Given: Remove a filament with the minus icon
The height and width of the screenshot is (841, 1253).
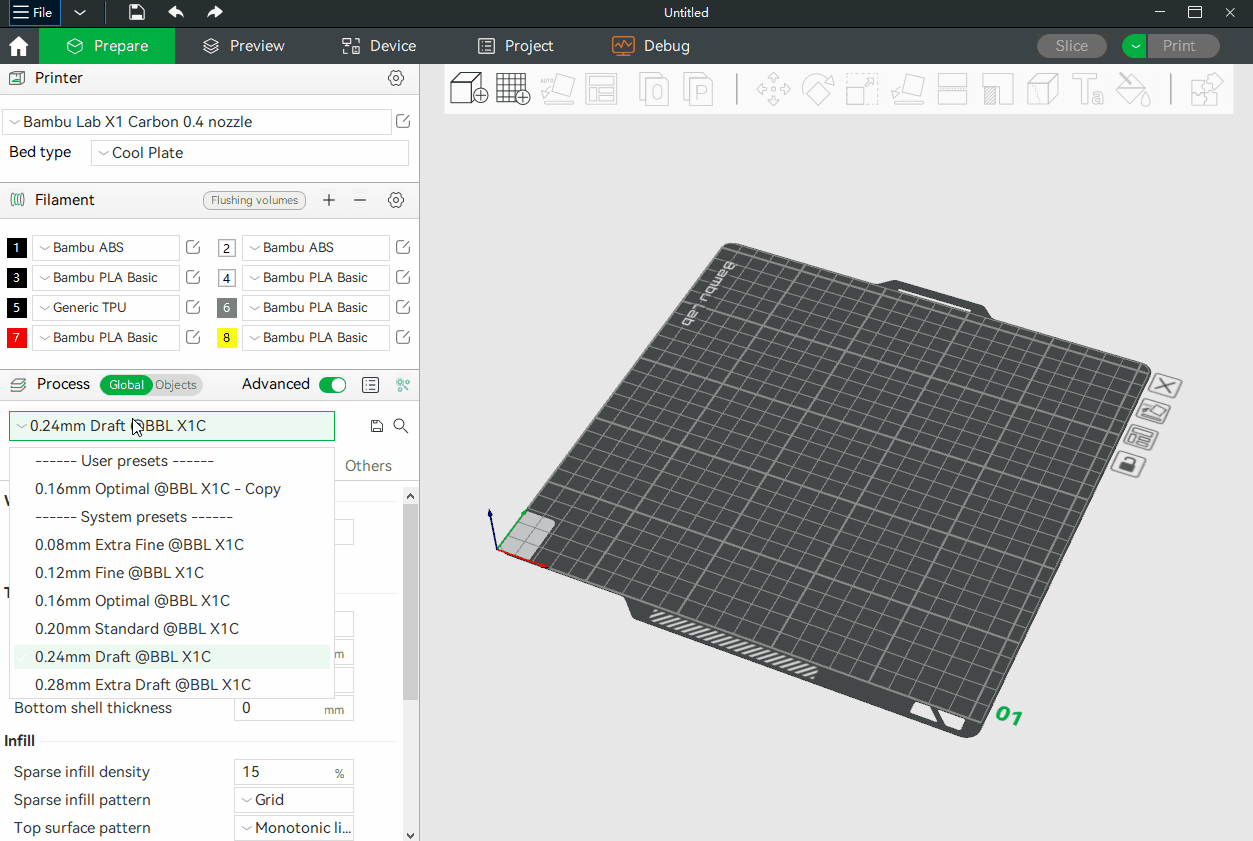Looking at the screenshot, I should (x=360, y=200).
